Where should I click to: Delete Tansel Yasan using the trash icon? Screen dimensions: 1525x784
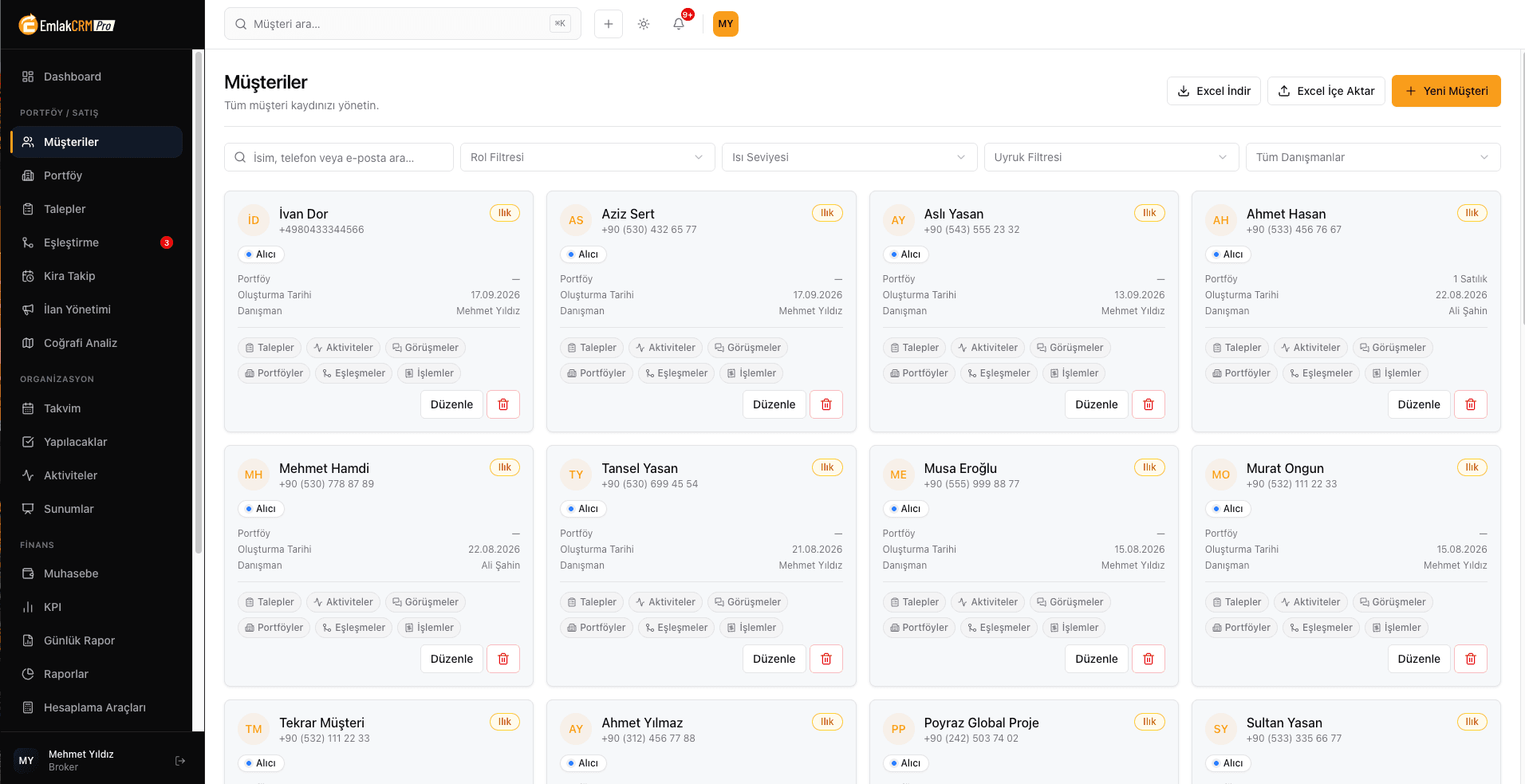tap(826, 659)
